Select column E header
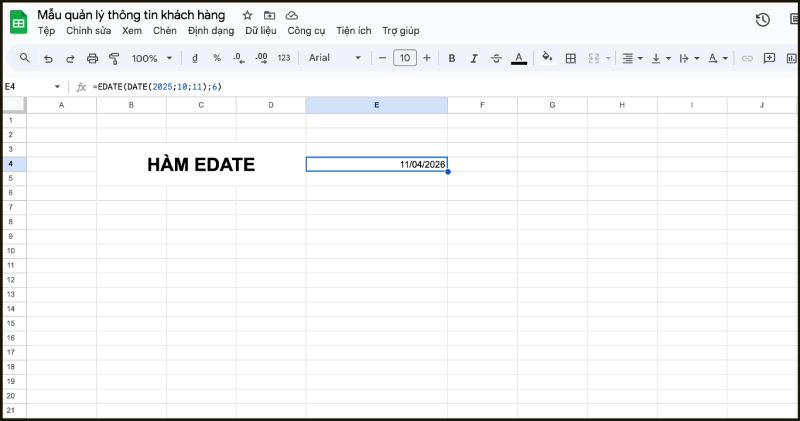 click(x=377, y=105)
